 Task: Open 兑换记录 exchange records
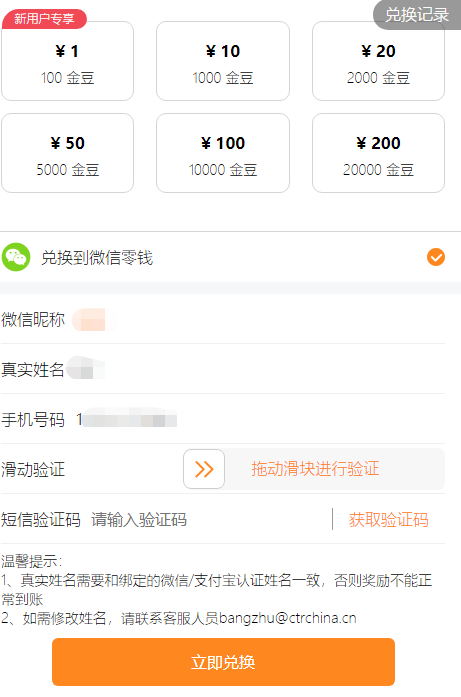(x=417, y=15)
